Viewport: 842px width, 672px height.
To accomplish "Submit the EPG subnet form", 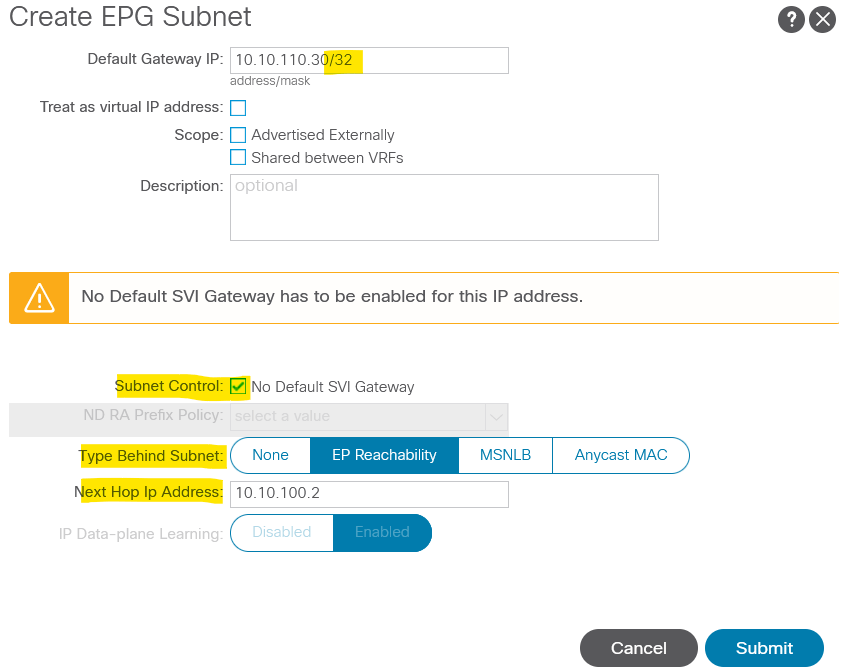I will [x=764, y=648].
